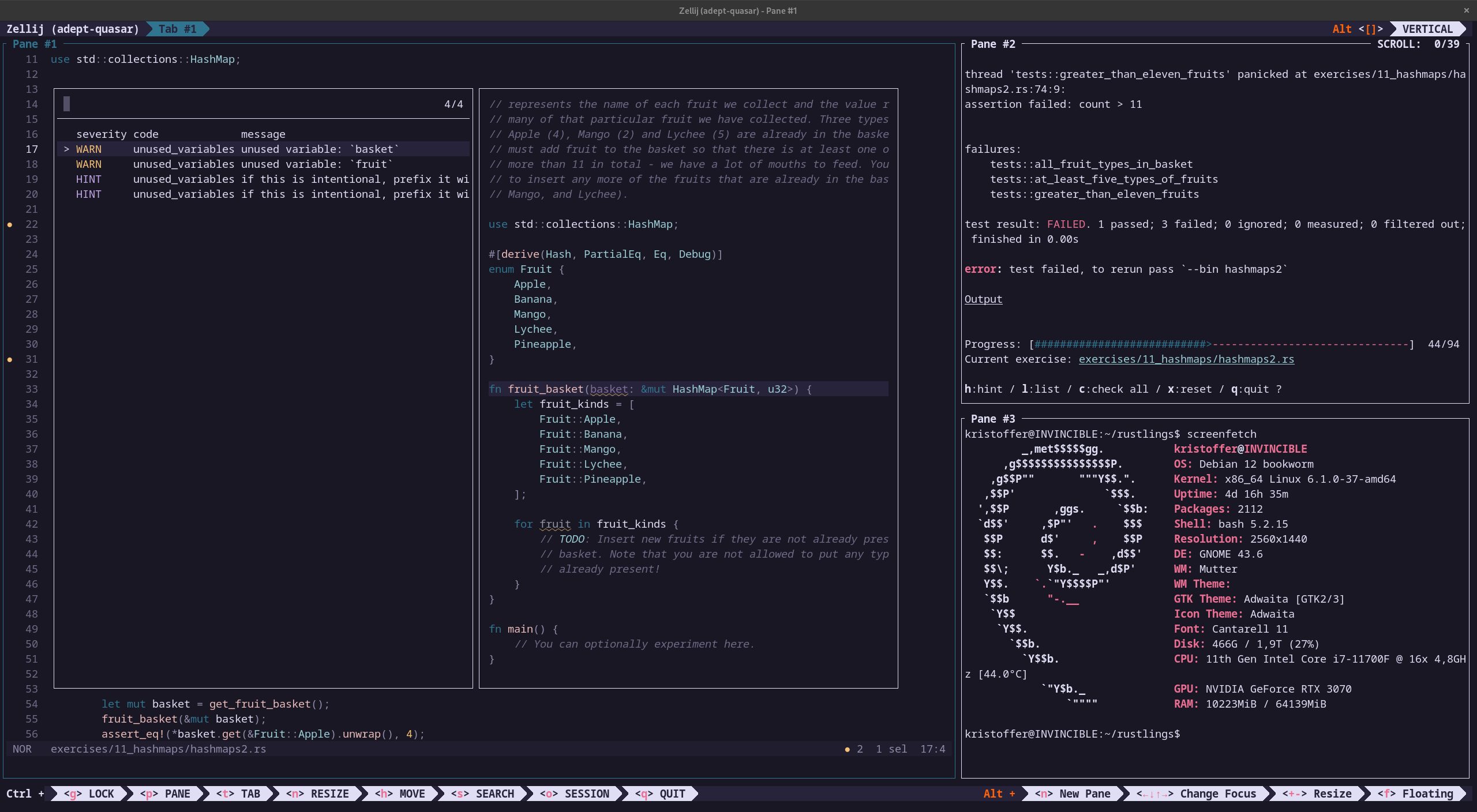Click the Pane #1 title
Viewport: 1477px width, 812px height.
pyautogui.click(x=35, y=44)
